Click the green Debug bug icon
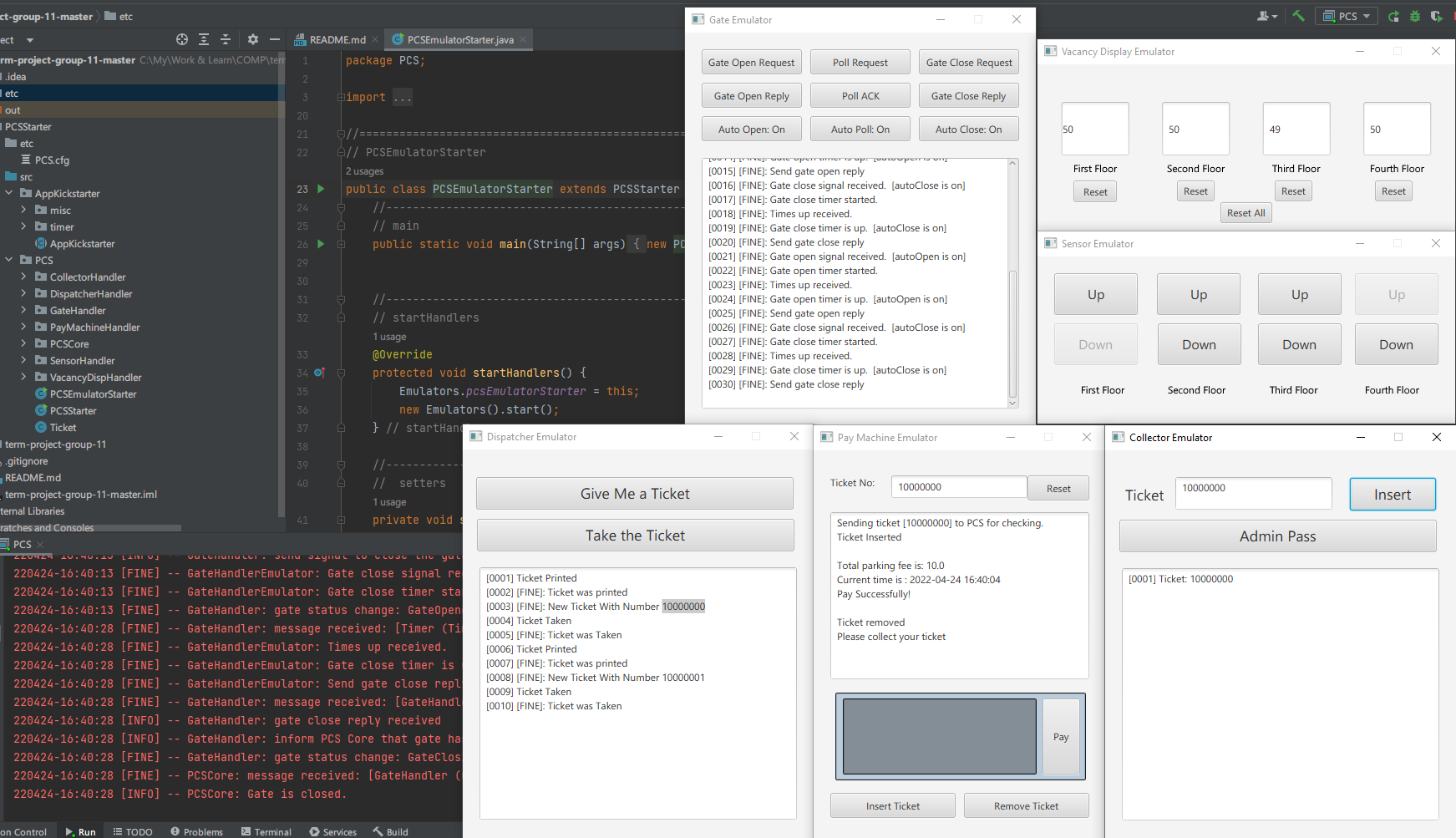 click(x=1415, y=16)
